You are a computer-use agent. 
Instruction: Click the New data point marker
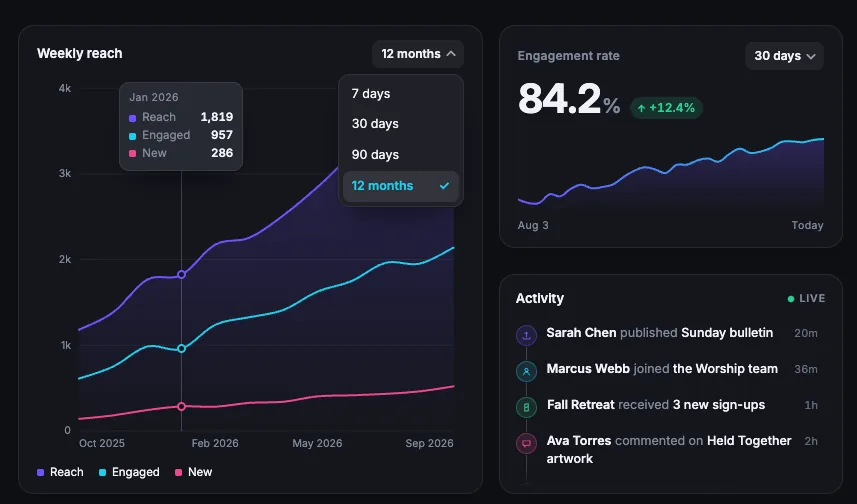pos(181,407)
